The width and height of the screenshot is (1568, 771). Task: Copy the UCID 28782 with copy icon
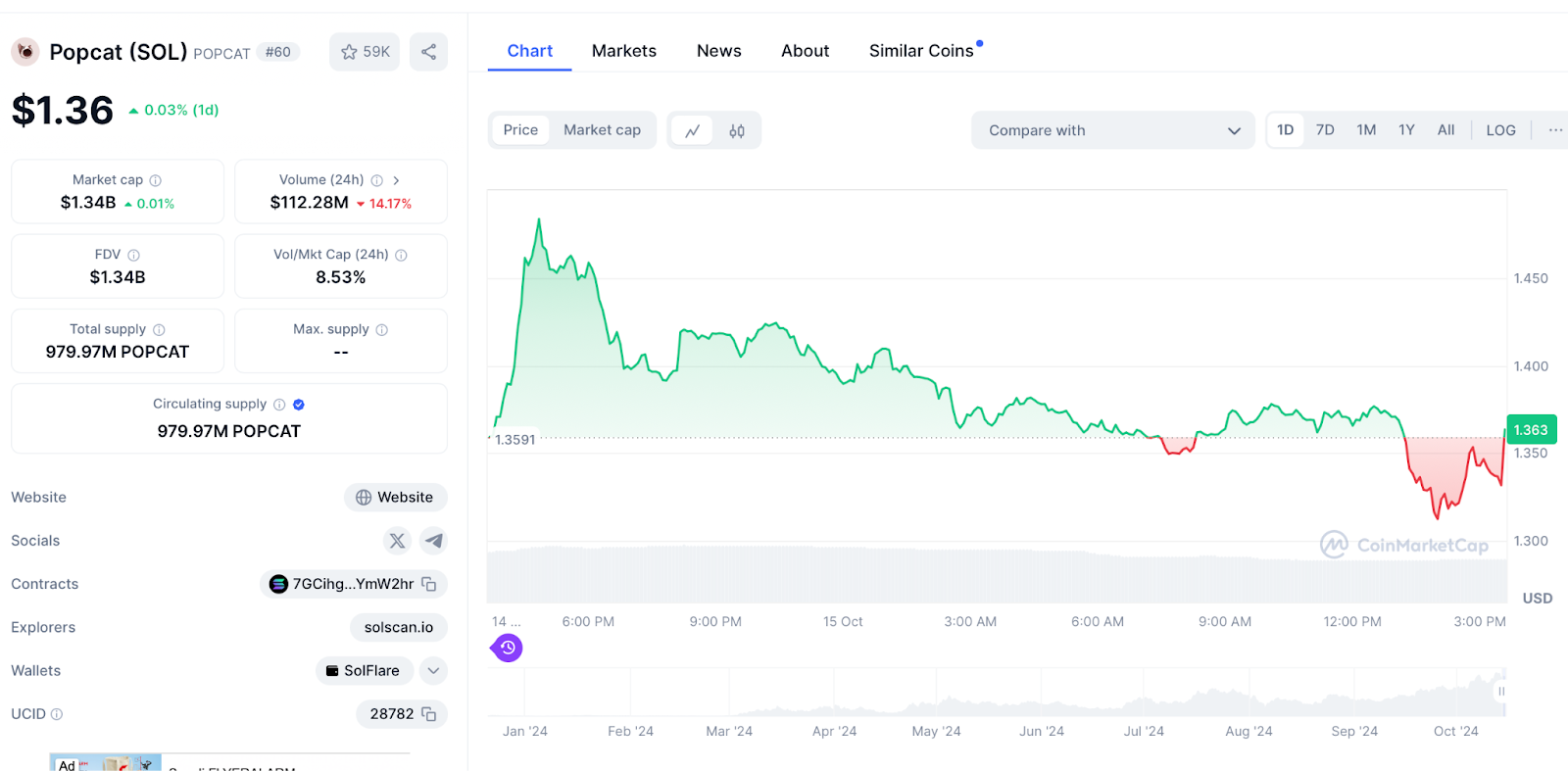click(429, 714)
